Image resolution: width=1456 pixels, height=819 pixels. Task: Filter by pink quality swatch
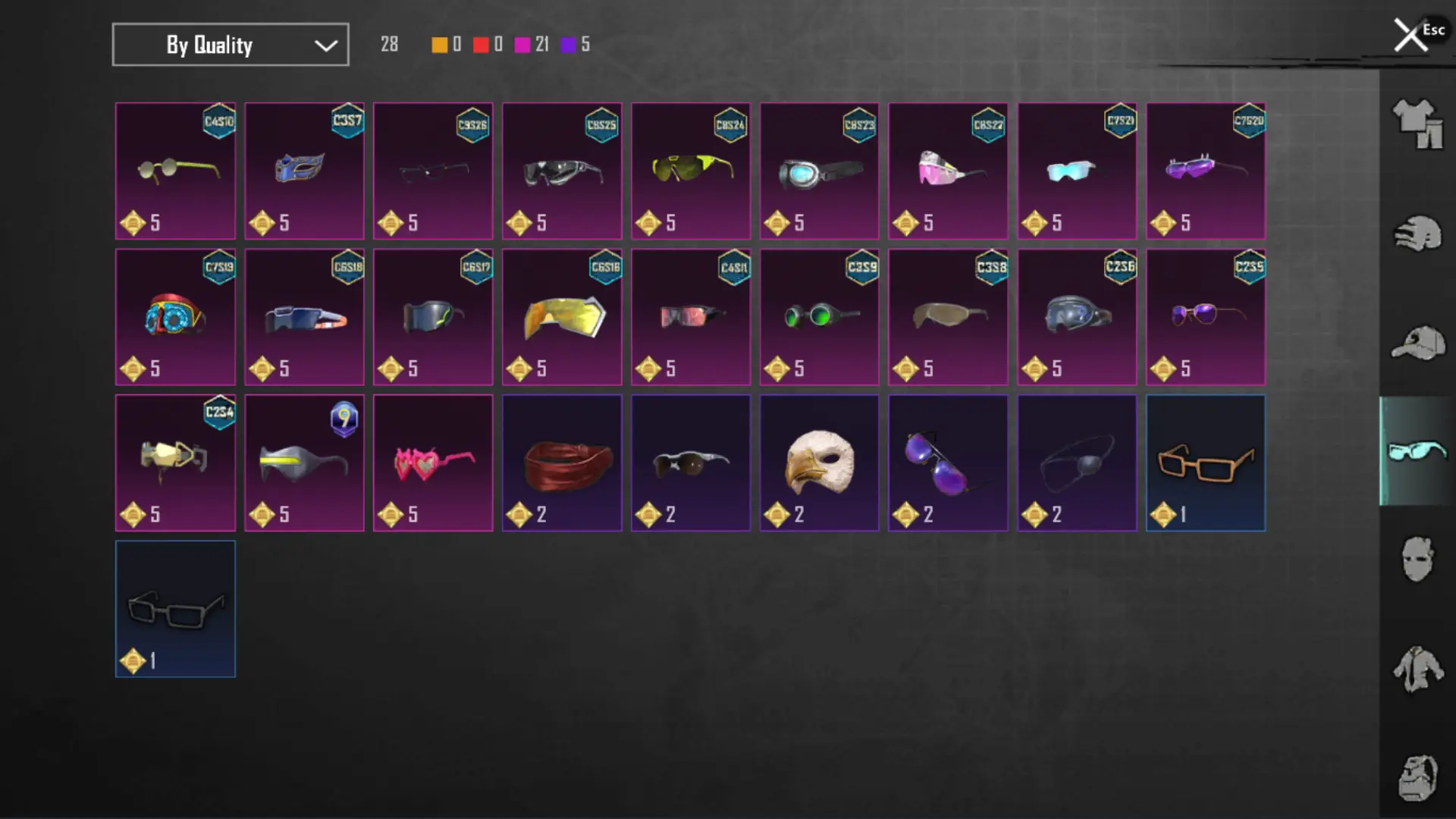[x=522, y=45]
